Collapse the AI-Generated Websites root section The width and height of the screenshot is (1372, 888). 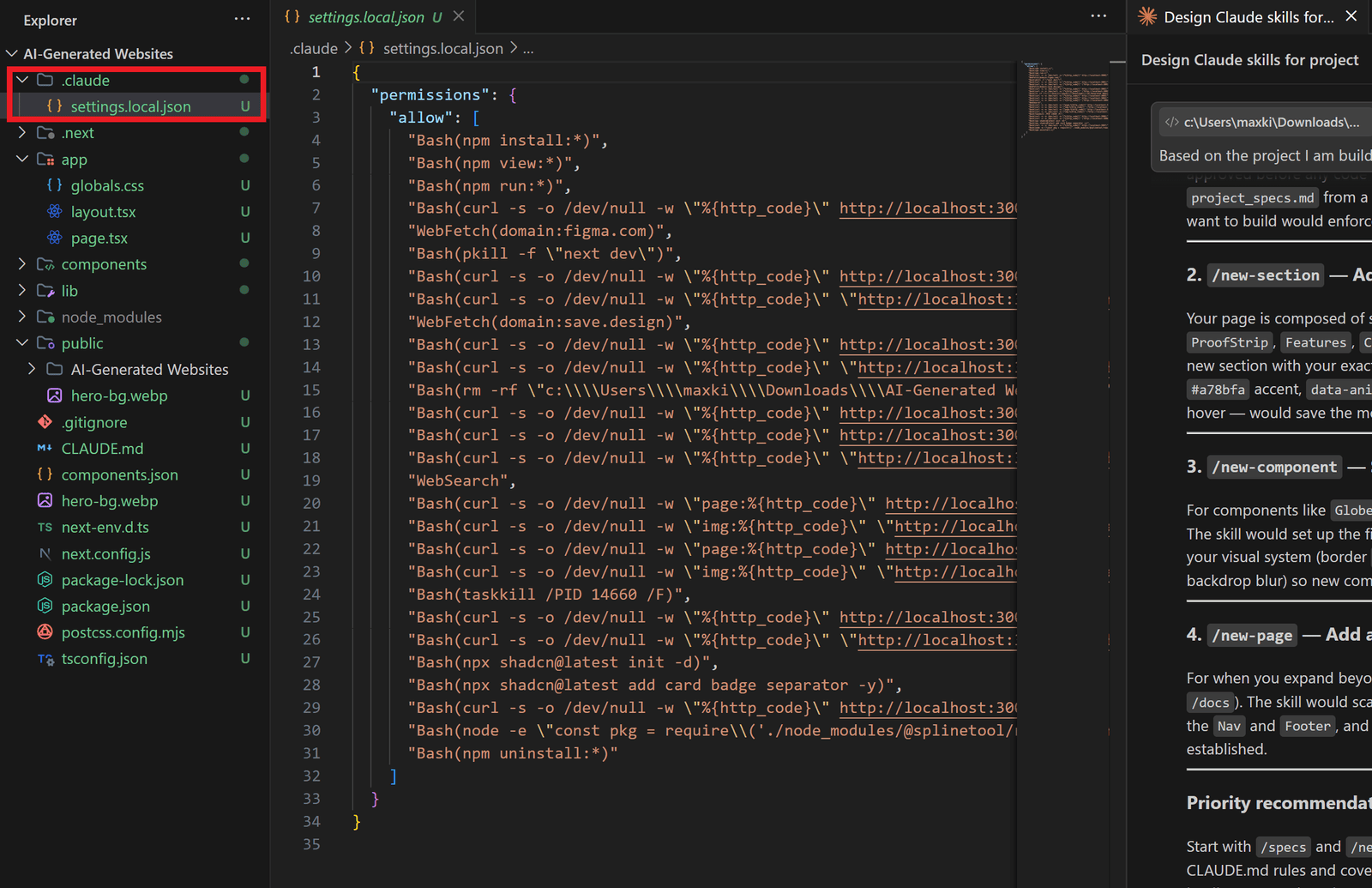pos(98,53)
